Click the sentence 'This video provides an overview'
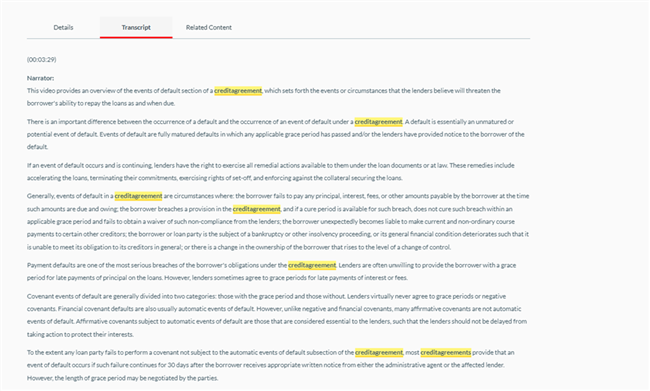Image resolution: width=650 pixels, height=391 pixels. click(264, 97)
